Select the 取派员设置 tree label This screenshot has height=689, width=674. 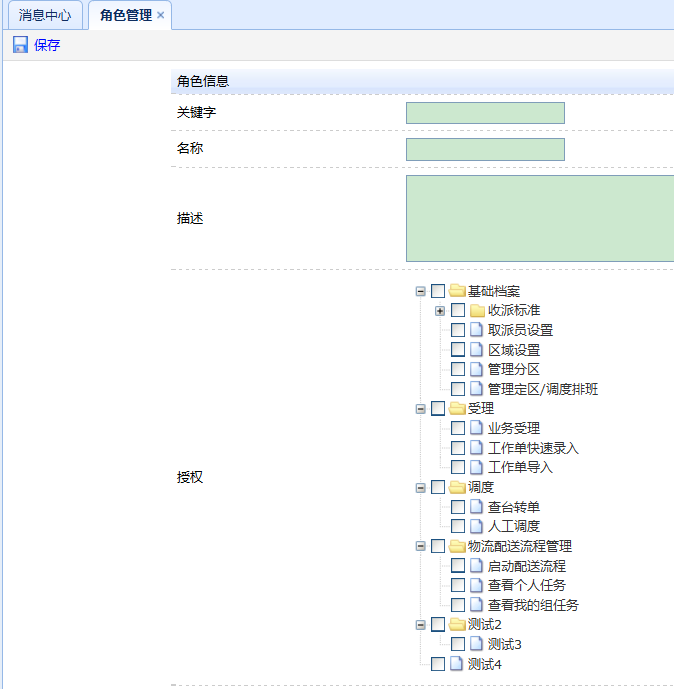[520, 330]
